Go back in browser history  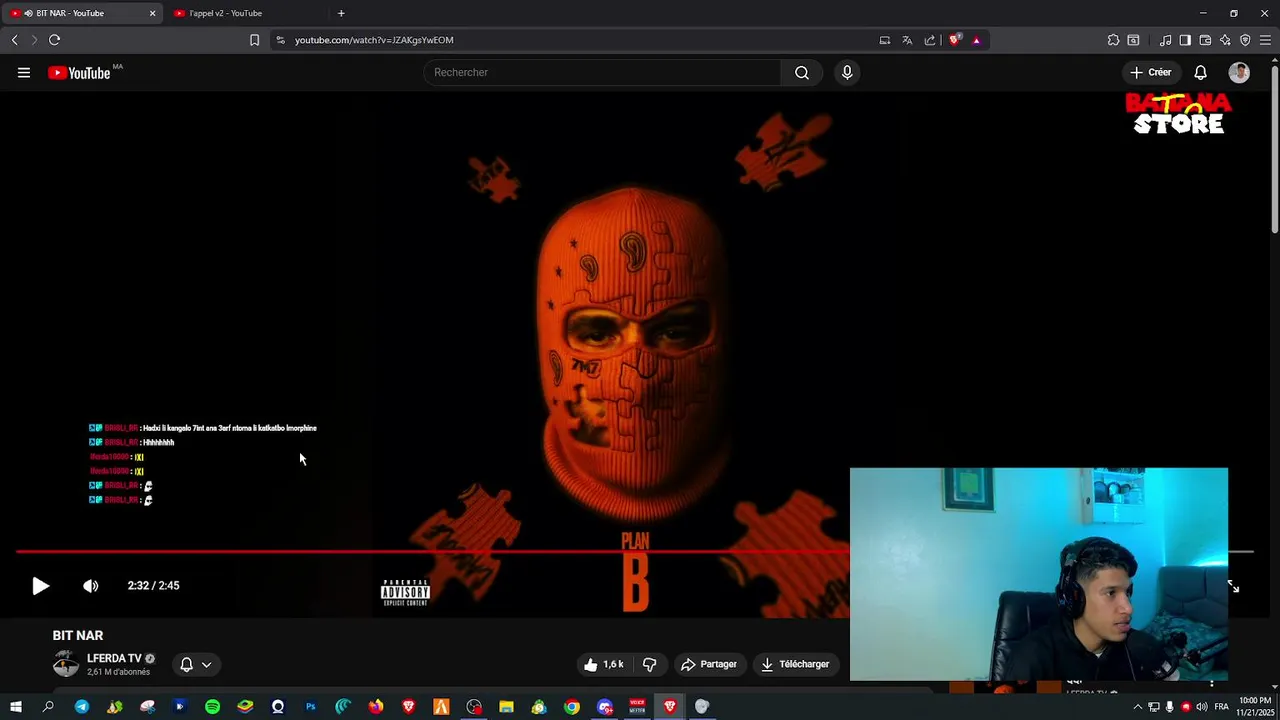14,40
